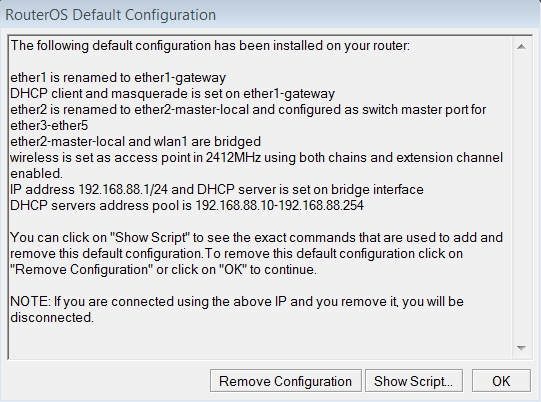This screenshot has height=402, width=541.
Task: Click the line 'ether2 is renamed to ether2-master-local'
Action: (x=248, y=109)
